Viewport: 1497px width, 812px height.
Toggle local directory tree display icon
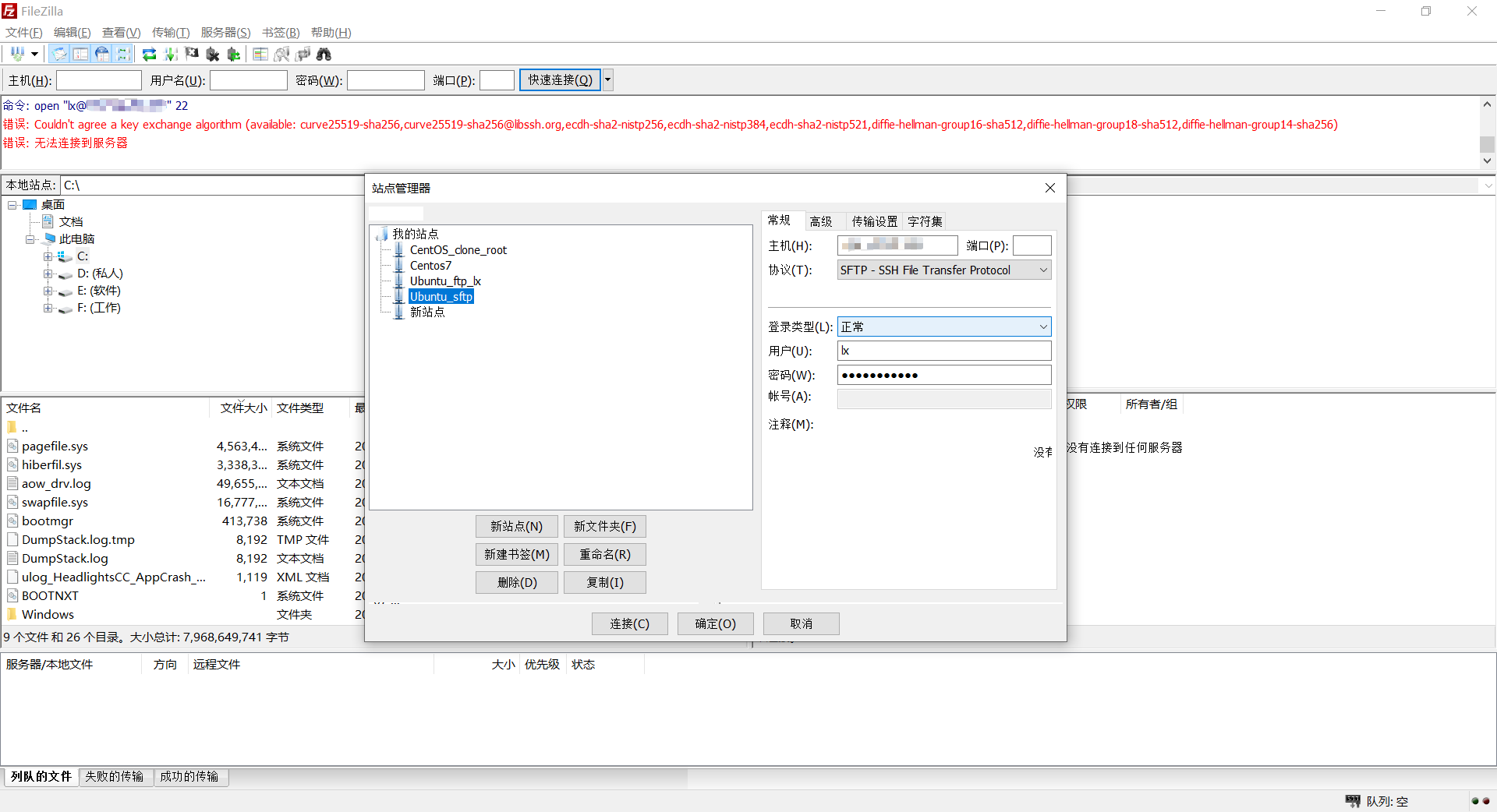tap(81, 54)
